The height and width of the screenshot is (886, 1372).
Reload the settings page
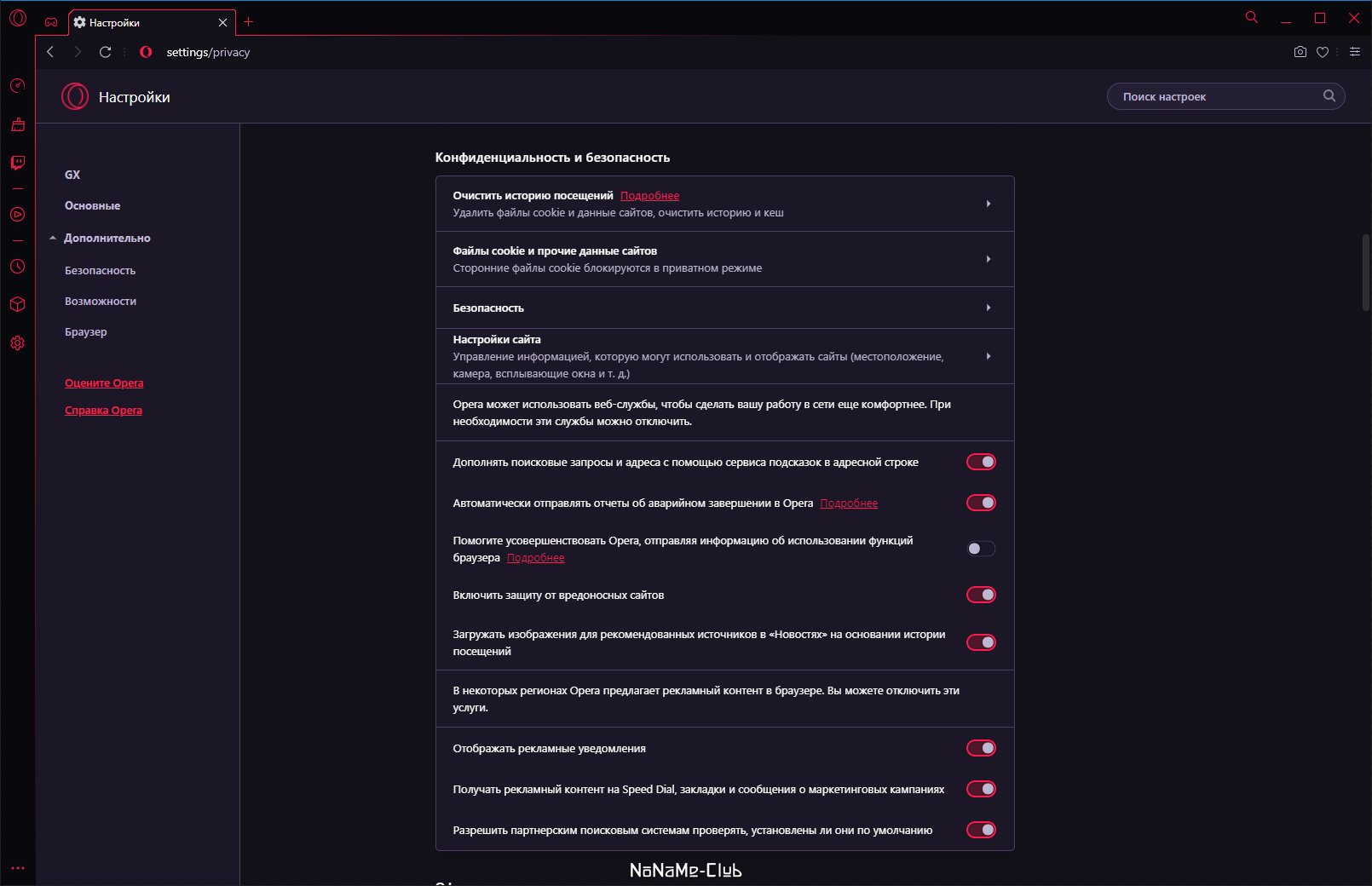pyautogui.click(x=106, y=52)
